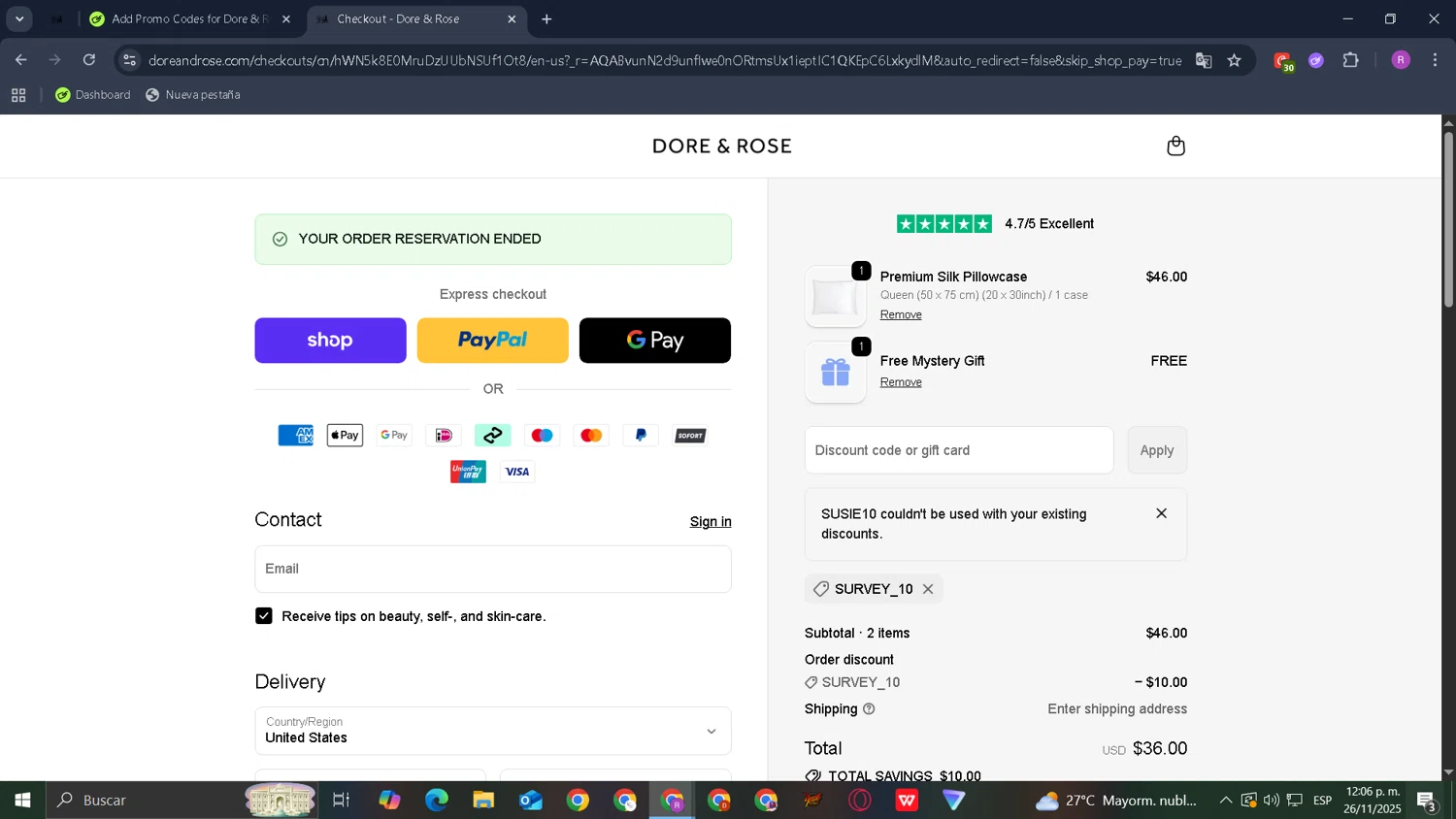
Task: Open a new browser tab
Action: [546, 18]
